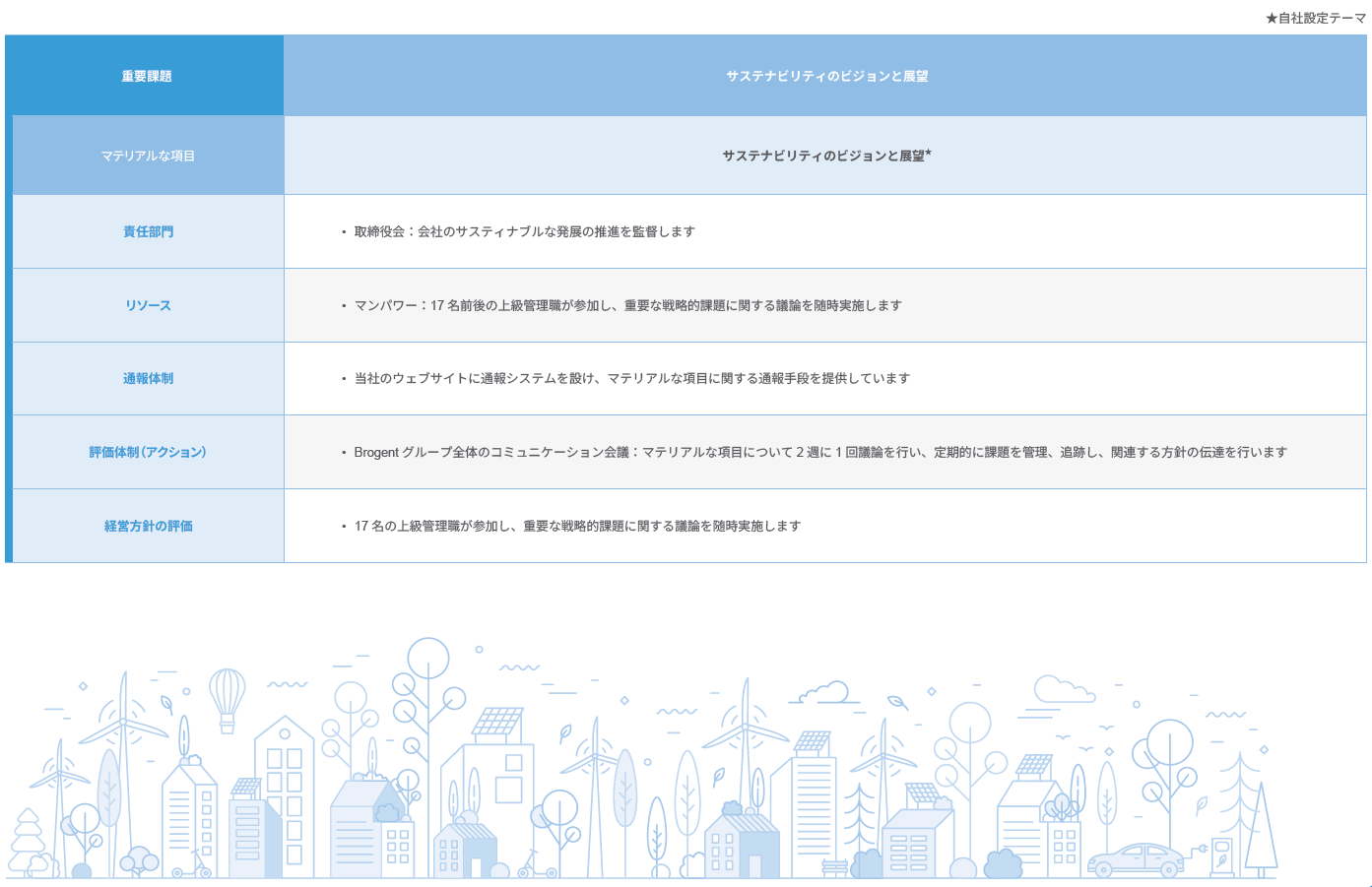Viewport: 1372px width, 887px height.
Task: Click the hot air balloon illustration
Action: click(228, 700)
